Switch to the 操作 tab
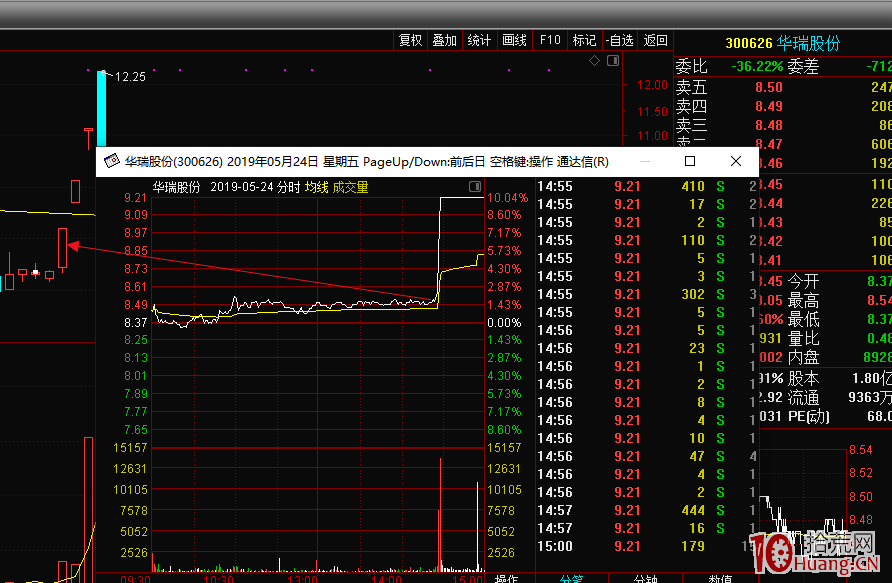 pos(506,578)
